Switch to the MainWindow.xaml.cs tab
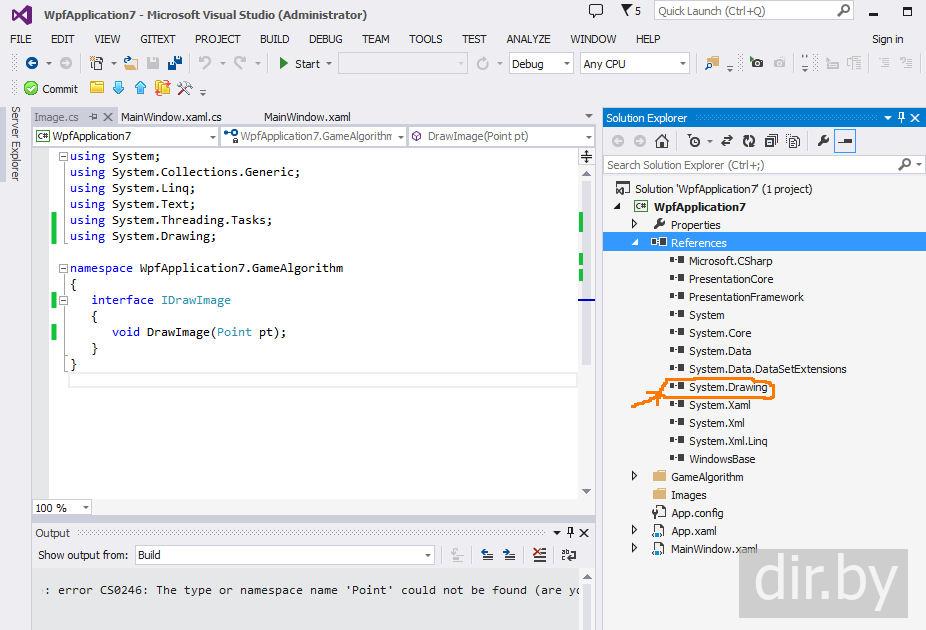926x630 pixels. pos(171,117)
